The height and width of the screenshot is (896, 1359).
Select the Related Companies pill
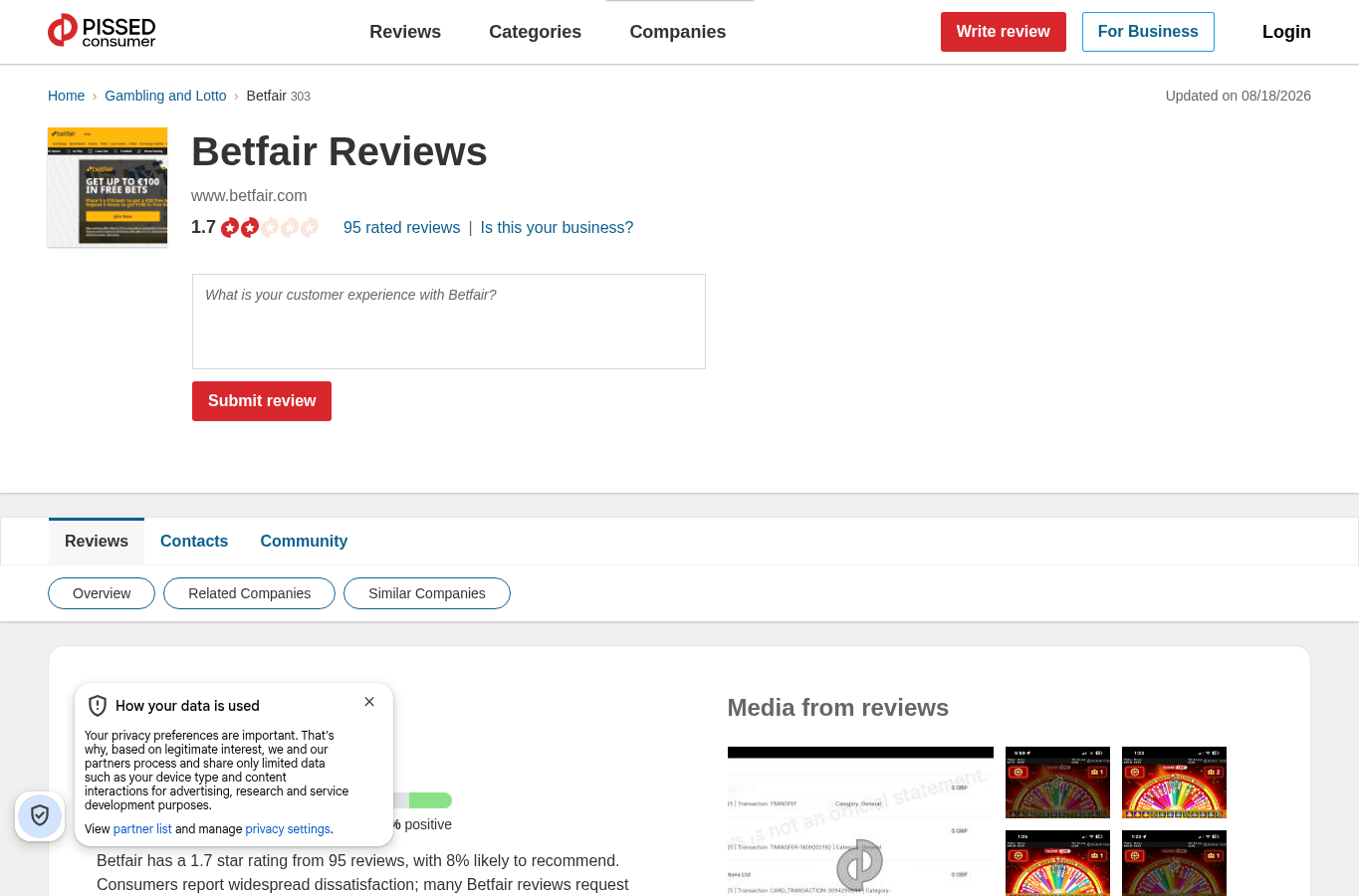click(x=250, y=593)
